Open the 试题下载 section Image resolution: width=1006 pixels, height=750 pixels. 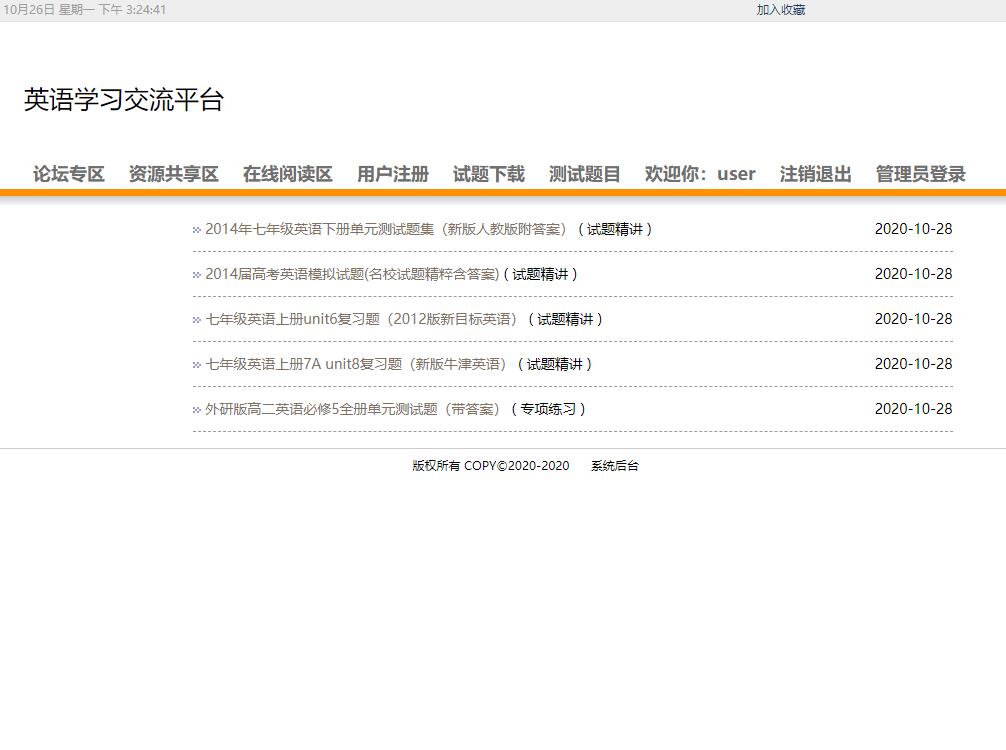point(488,173)
